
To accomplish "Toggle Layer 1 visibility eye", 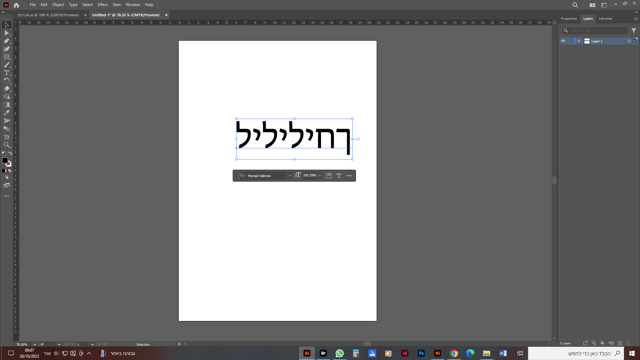I will click(563, 41).
